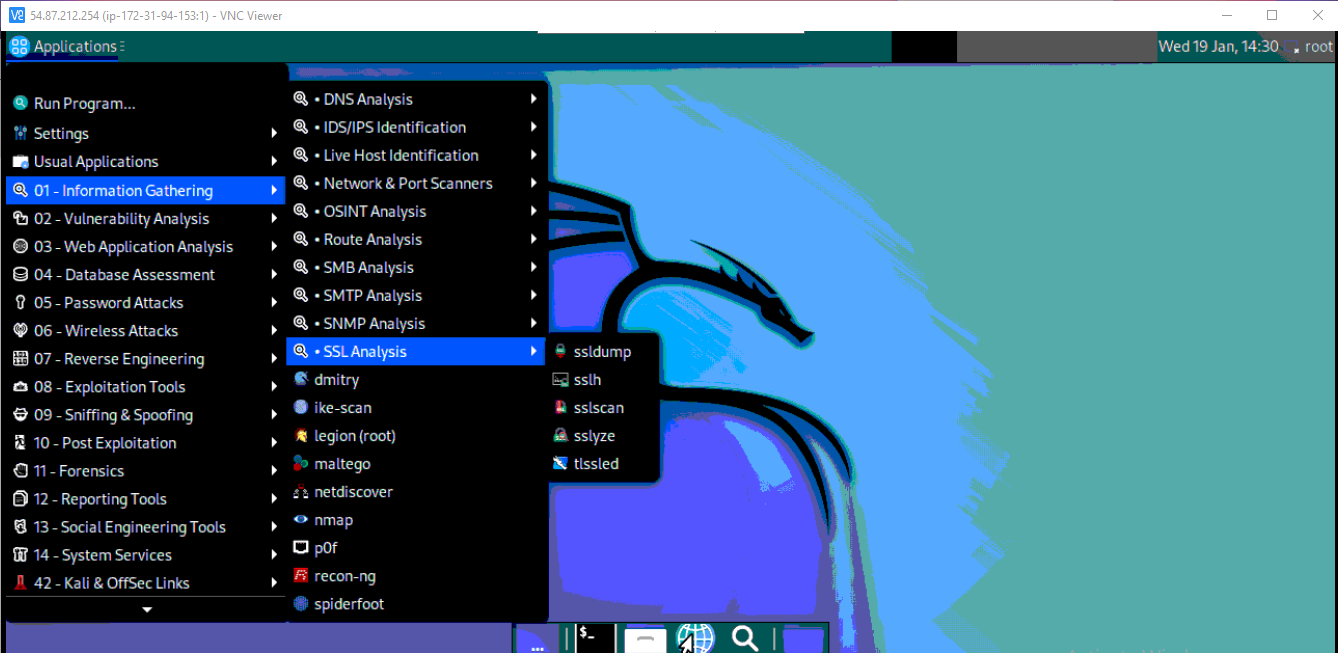Click the magnifier search icon in dock
The width and height of the screenshot is (1338, 653).
[745, 638]
